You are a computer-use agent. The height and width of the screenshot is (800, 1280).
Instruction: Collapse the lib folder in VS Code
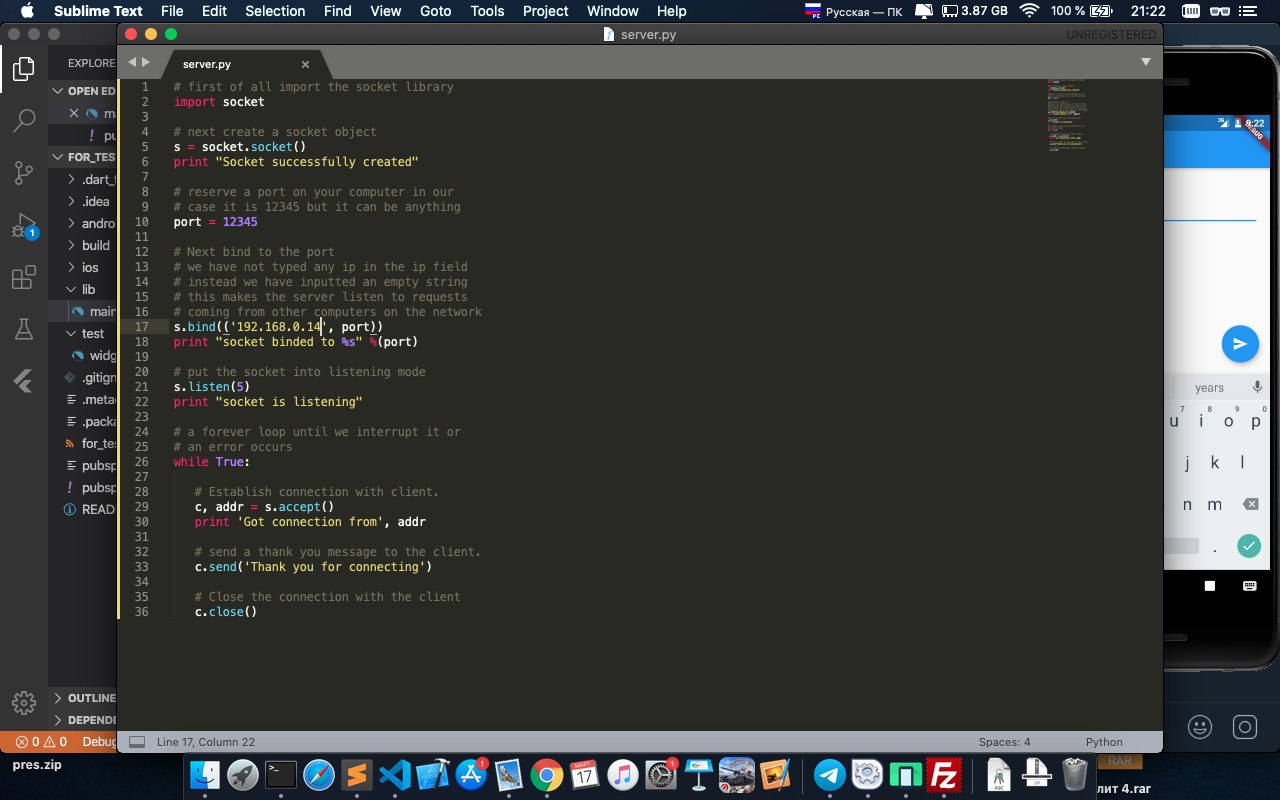pos(71,289)
